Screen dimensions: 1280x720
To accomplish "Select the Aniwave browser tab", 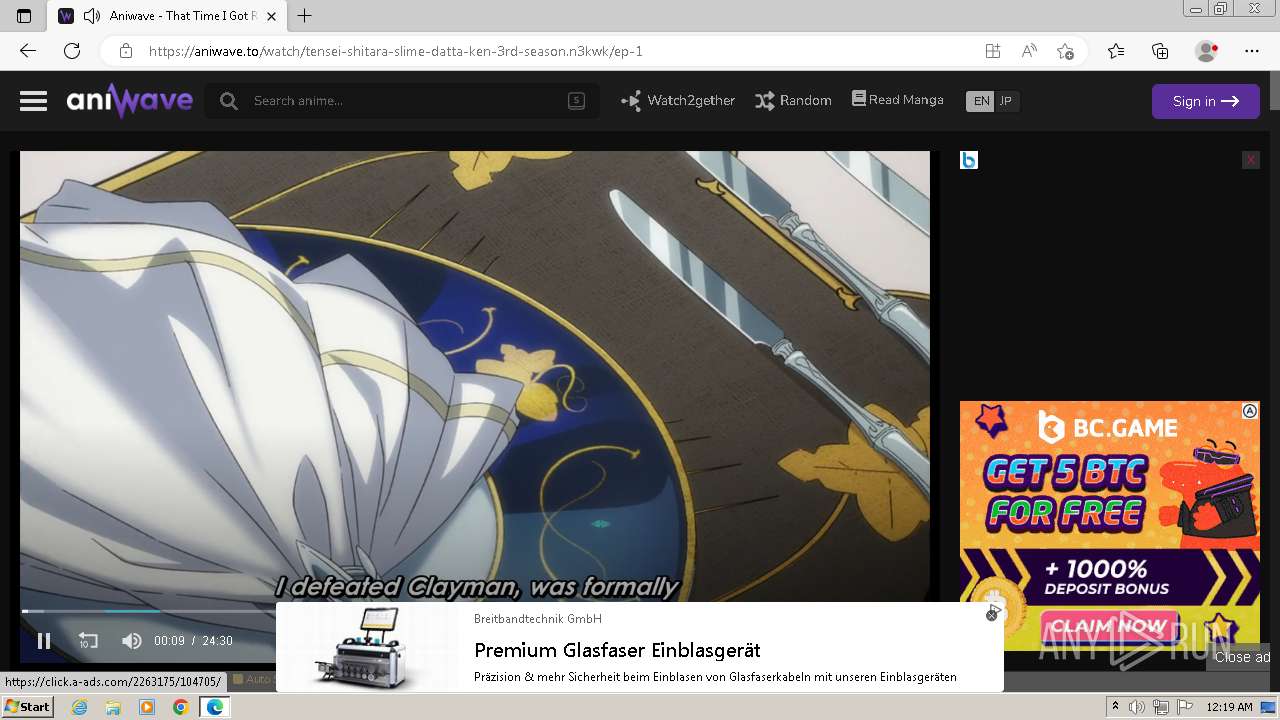I will (x=166, y=16).
